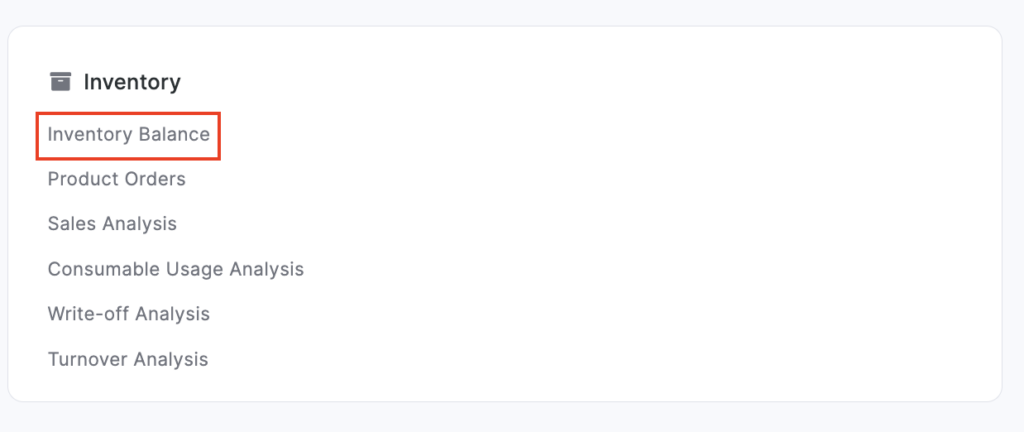Open the Product Orders report
The image size is (1024, 432).
[116, 180]
